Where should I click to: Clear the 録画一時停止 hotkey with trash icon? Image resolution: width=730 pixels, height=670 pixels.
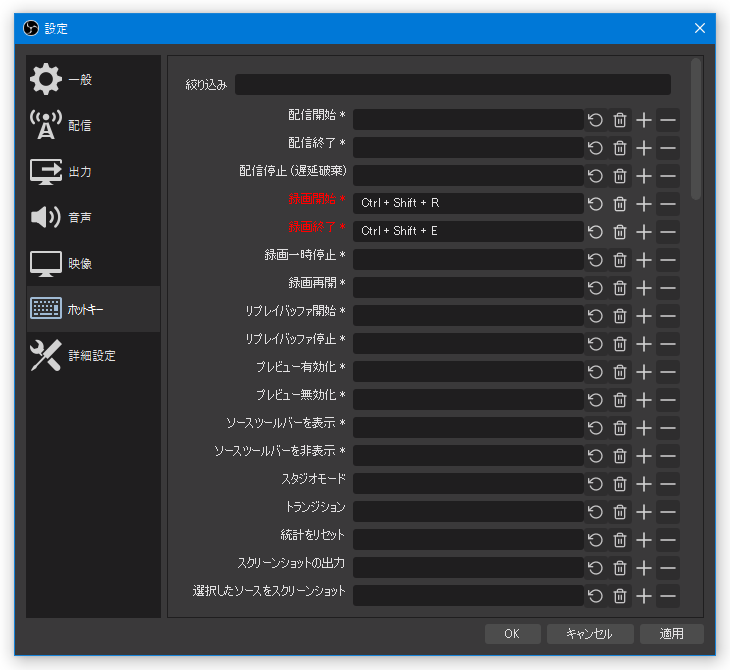620,260
